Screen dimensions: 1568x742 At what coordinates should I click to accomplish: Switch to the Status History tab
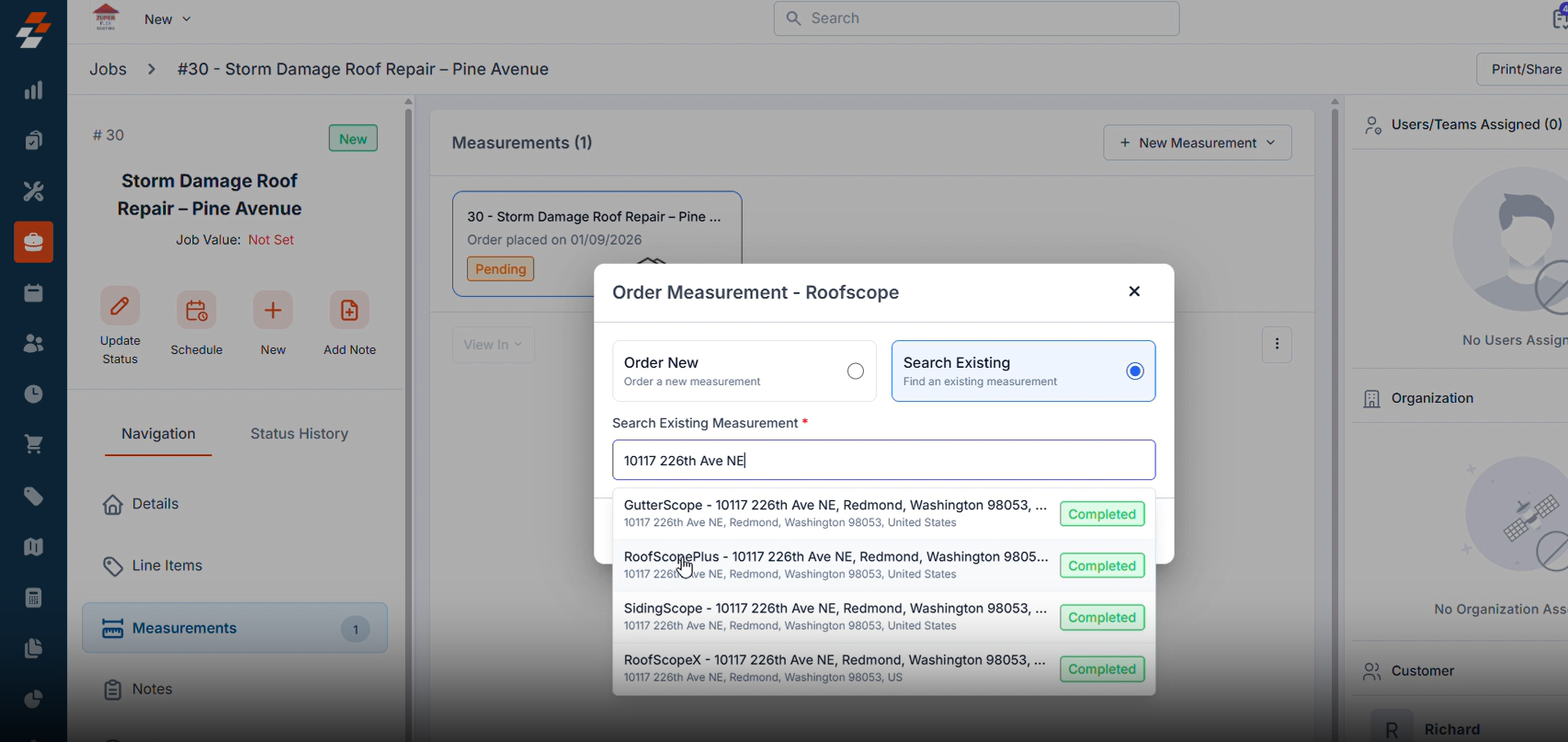click(x=299, y=434)
